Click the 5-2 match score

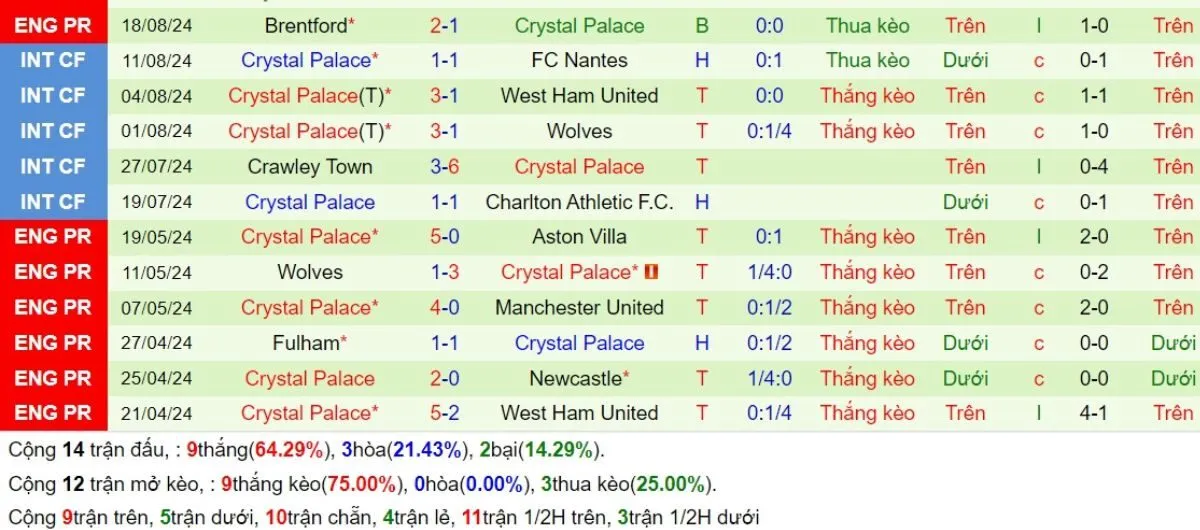(444, 413)
